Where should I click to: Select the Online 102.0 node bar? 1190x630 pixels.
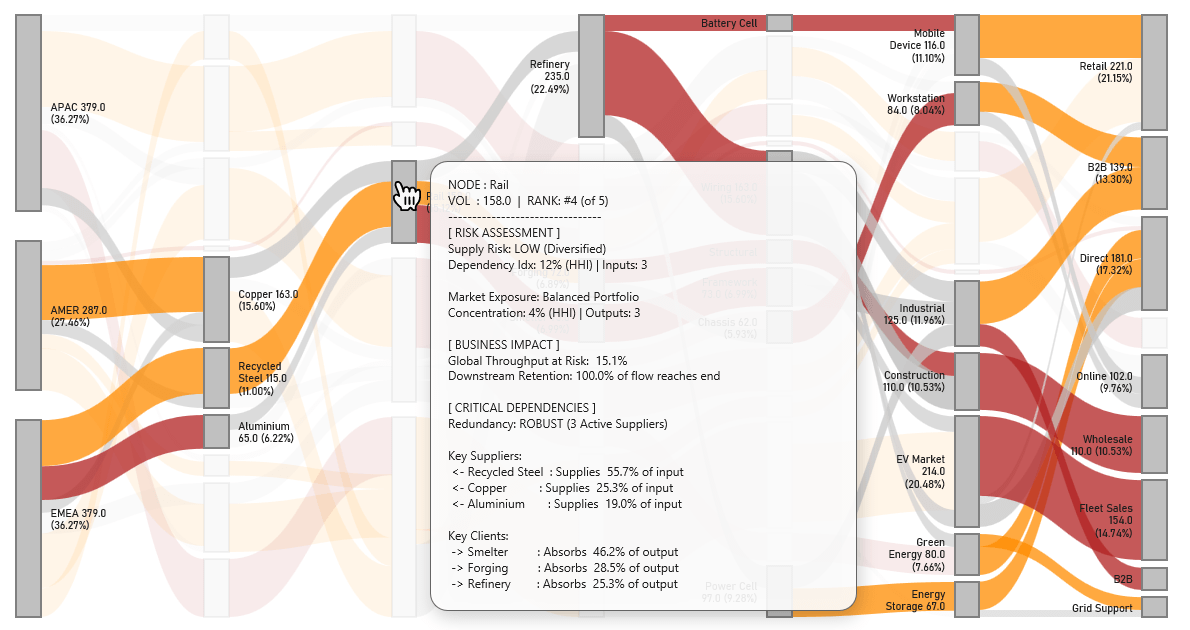(x=1154, y=381)
